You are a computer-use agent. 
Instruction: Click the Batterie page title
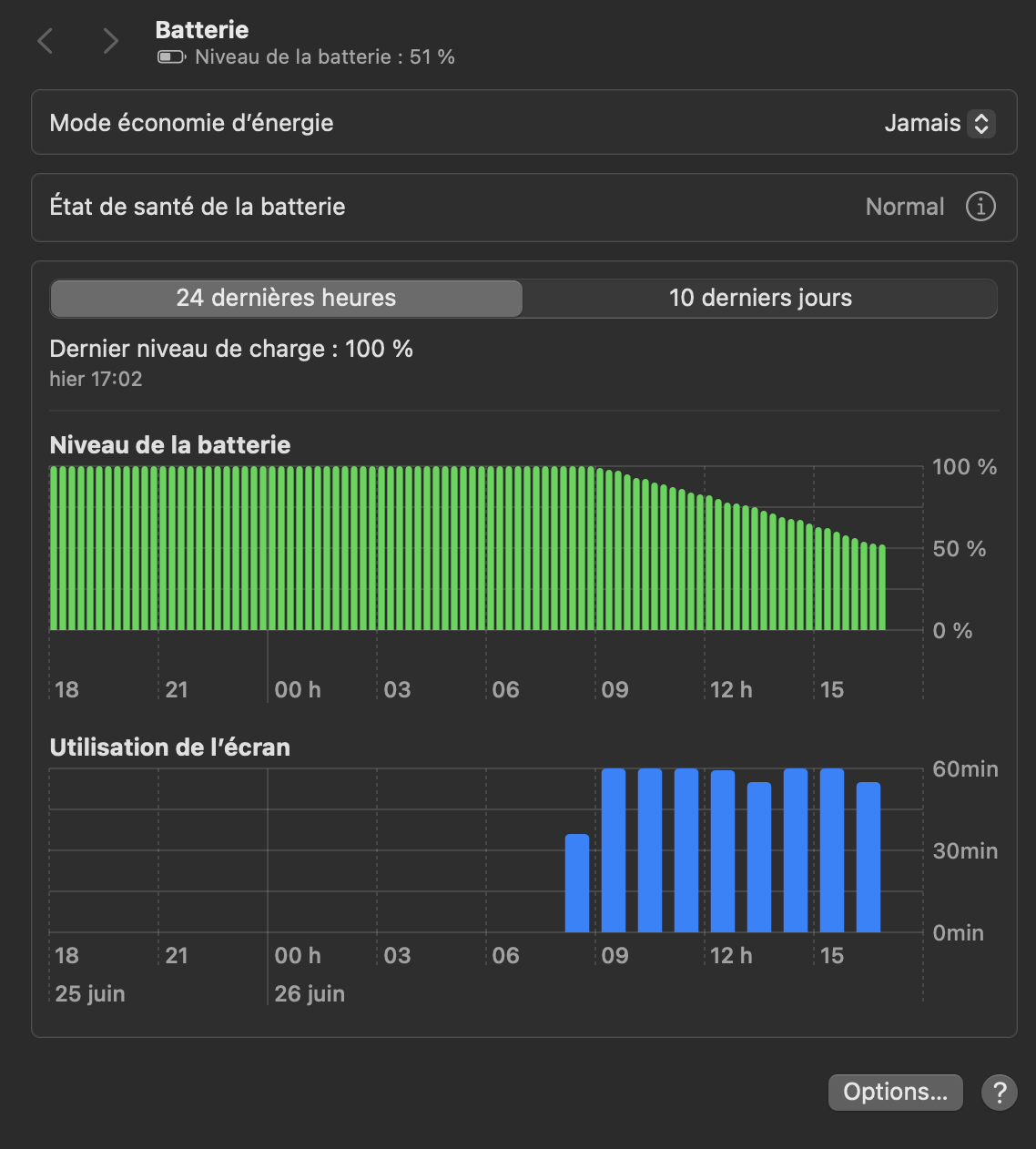(202, 30)
